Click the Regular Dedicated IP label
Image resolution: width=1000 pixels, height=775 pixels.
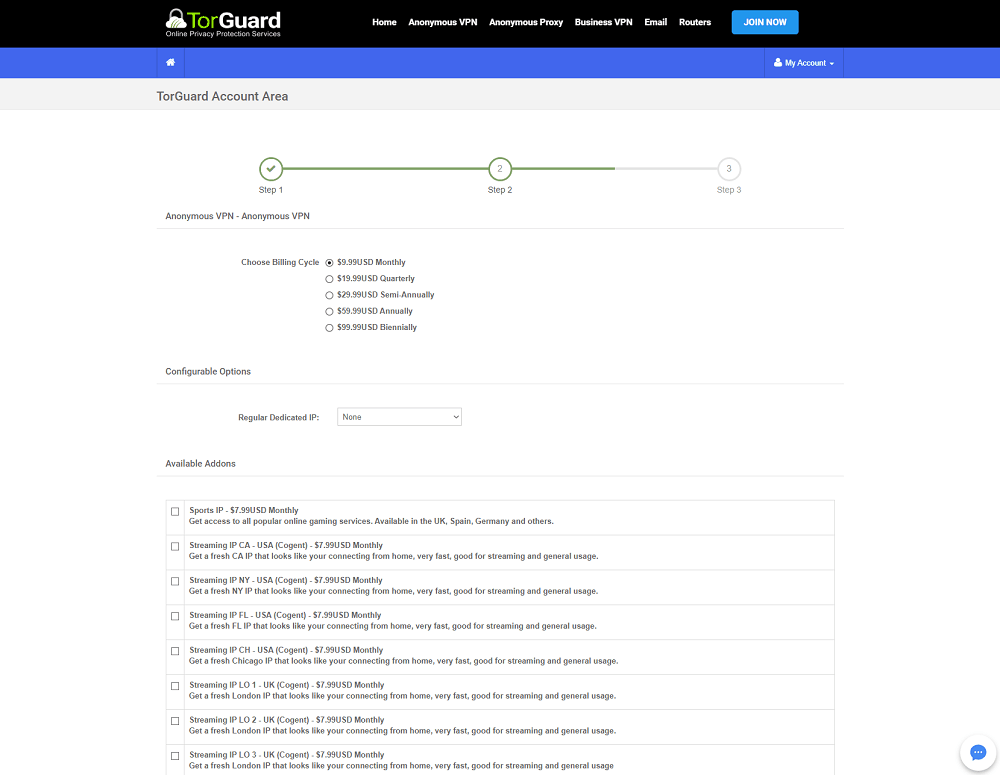[x=279, y=418]
